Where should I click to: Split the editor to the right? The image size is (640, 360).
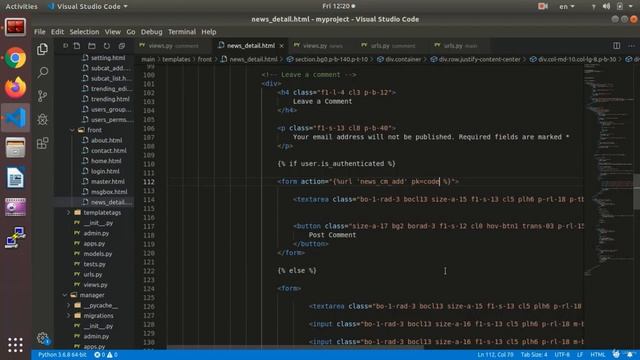(617, 46)
